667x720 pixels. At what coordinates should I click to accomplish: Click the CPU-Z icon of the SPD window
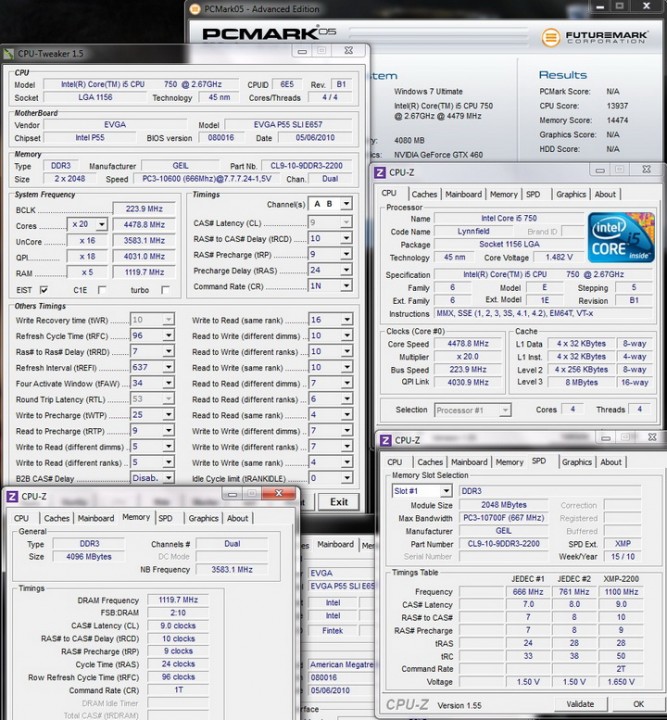(x=386, y=440)
